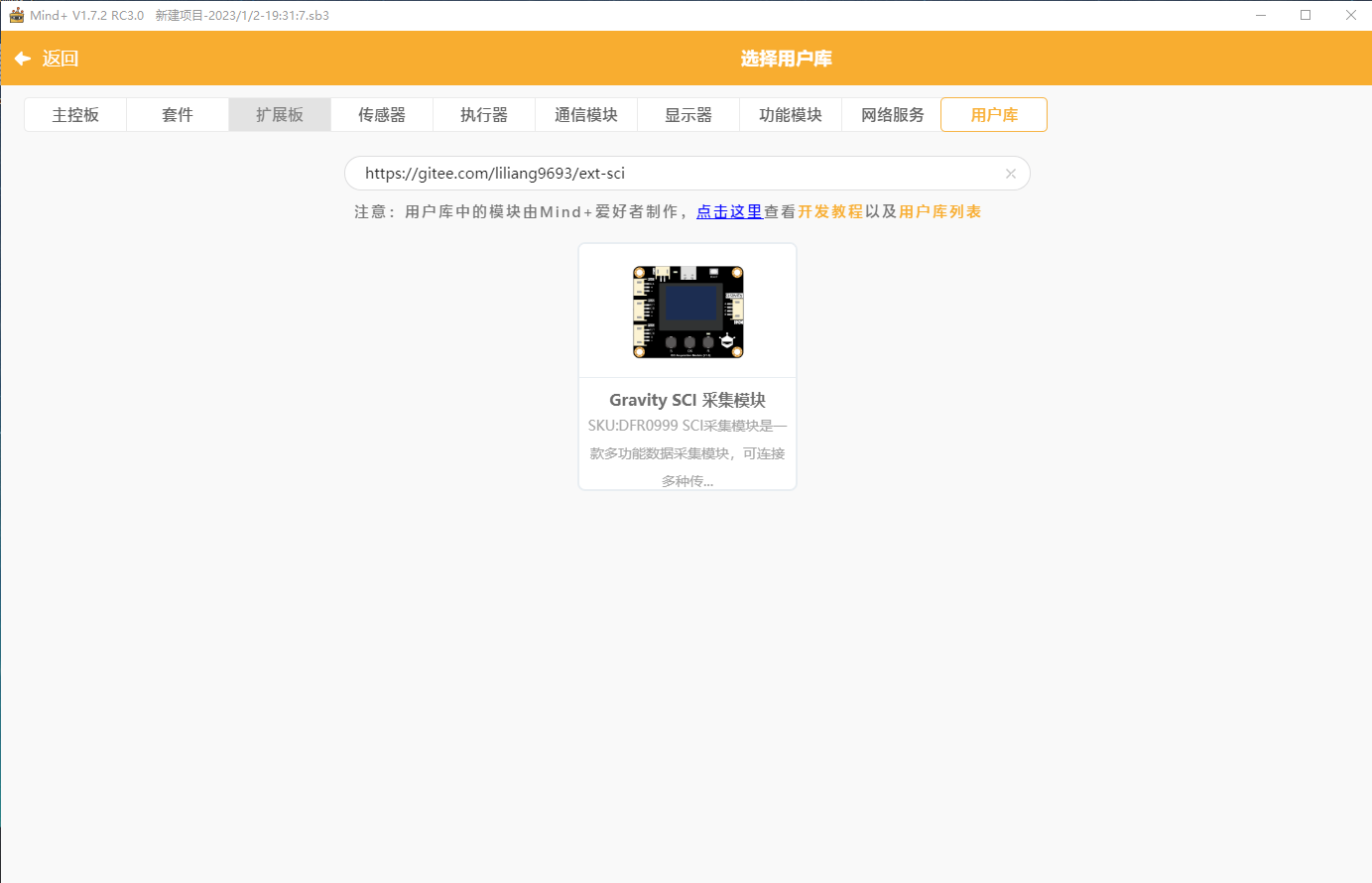This screenshot has height=883, width=1372.
Task: Maximize the Mind+ window
Action: pos(1306,15)
